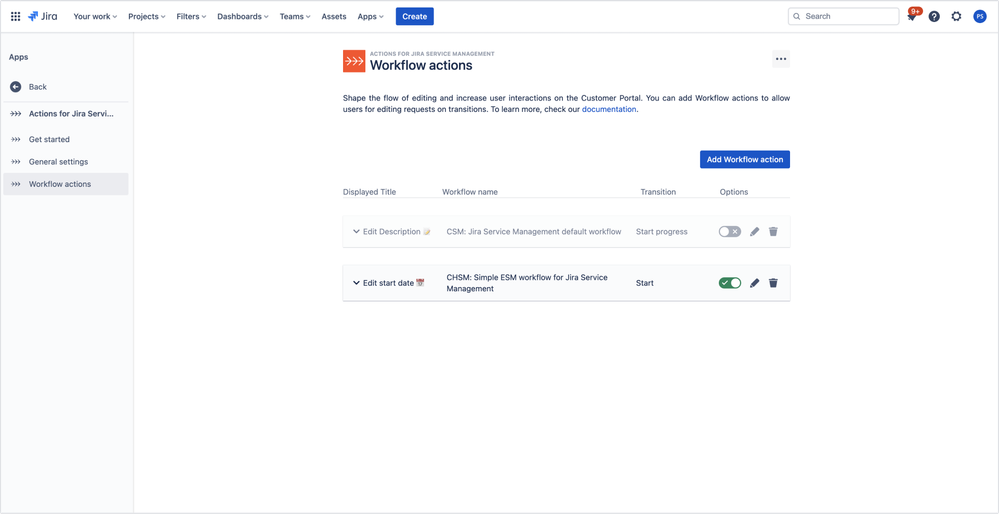Select General settings in the sidebar
999x514 pixels.
pyautogui.click(x=66, y=162)
